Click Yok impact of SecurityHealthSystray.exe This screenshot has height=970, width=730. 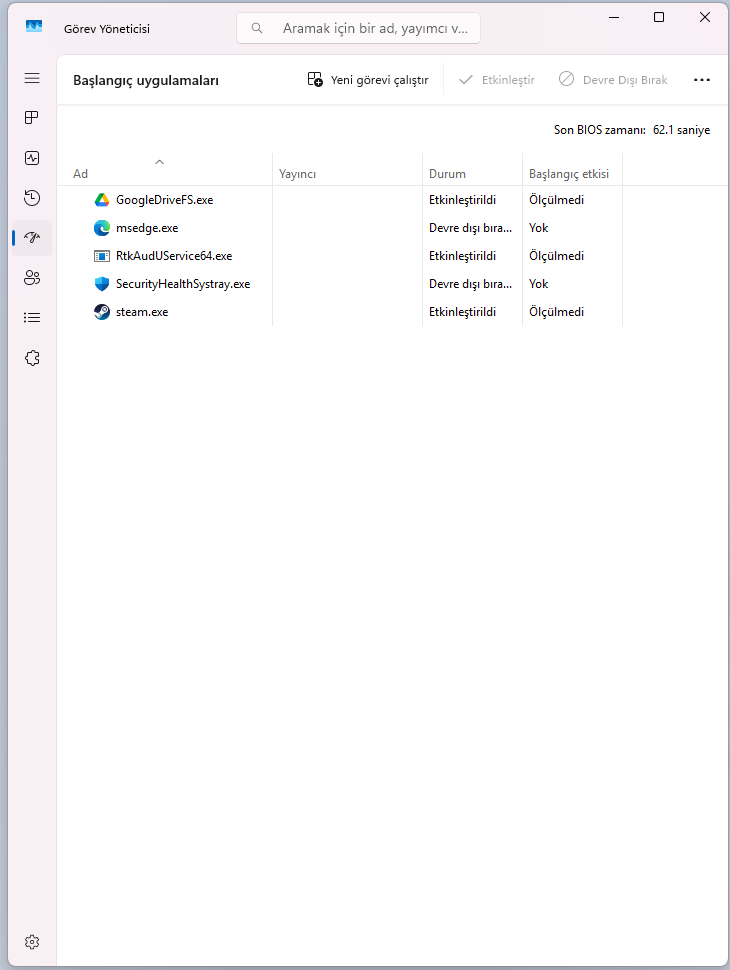click(538, 284)
